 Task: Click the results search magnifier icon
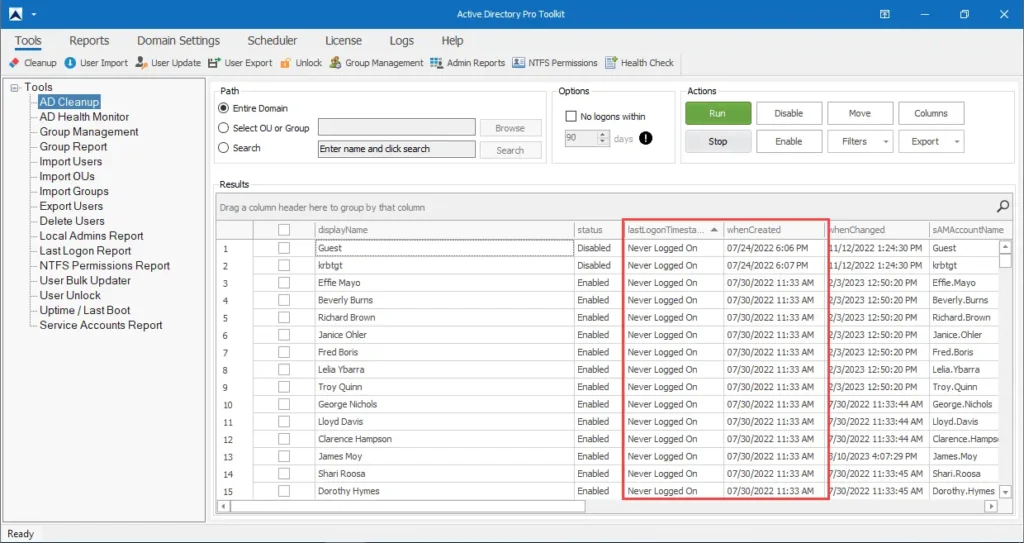pyautogui.click(x=1003, y=207)
